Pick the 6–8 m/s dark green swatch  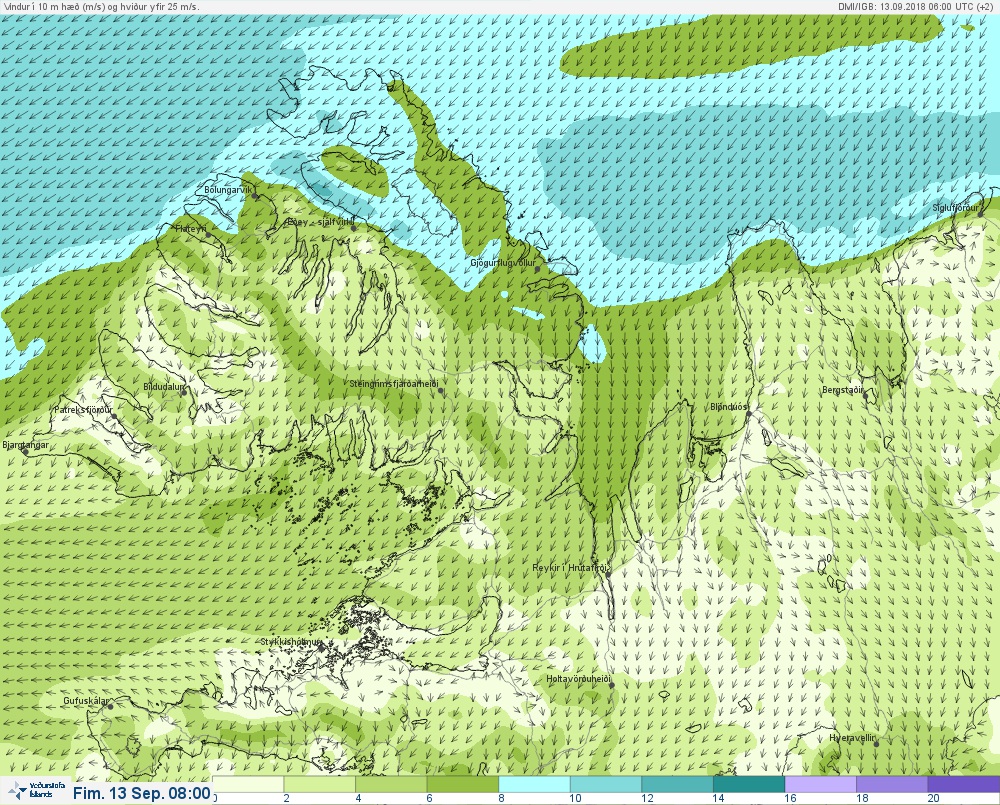tap(462, 784)
